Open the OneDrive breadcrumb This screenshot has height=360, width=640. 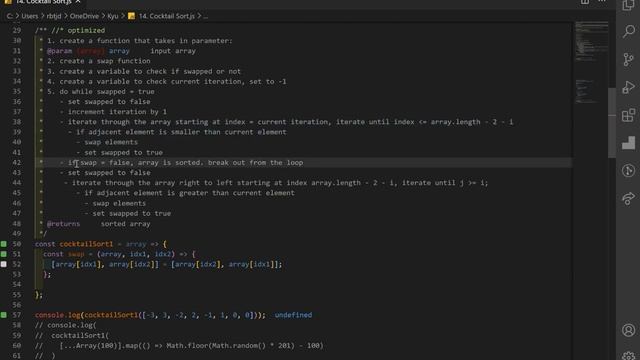(x=84, y=16)
